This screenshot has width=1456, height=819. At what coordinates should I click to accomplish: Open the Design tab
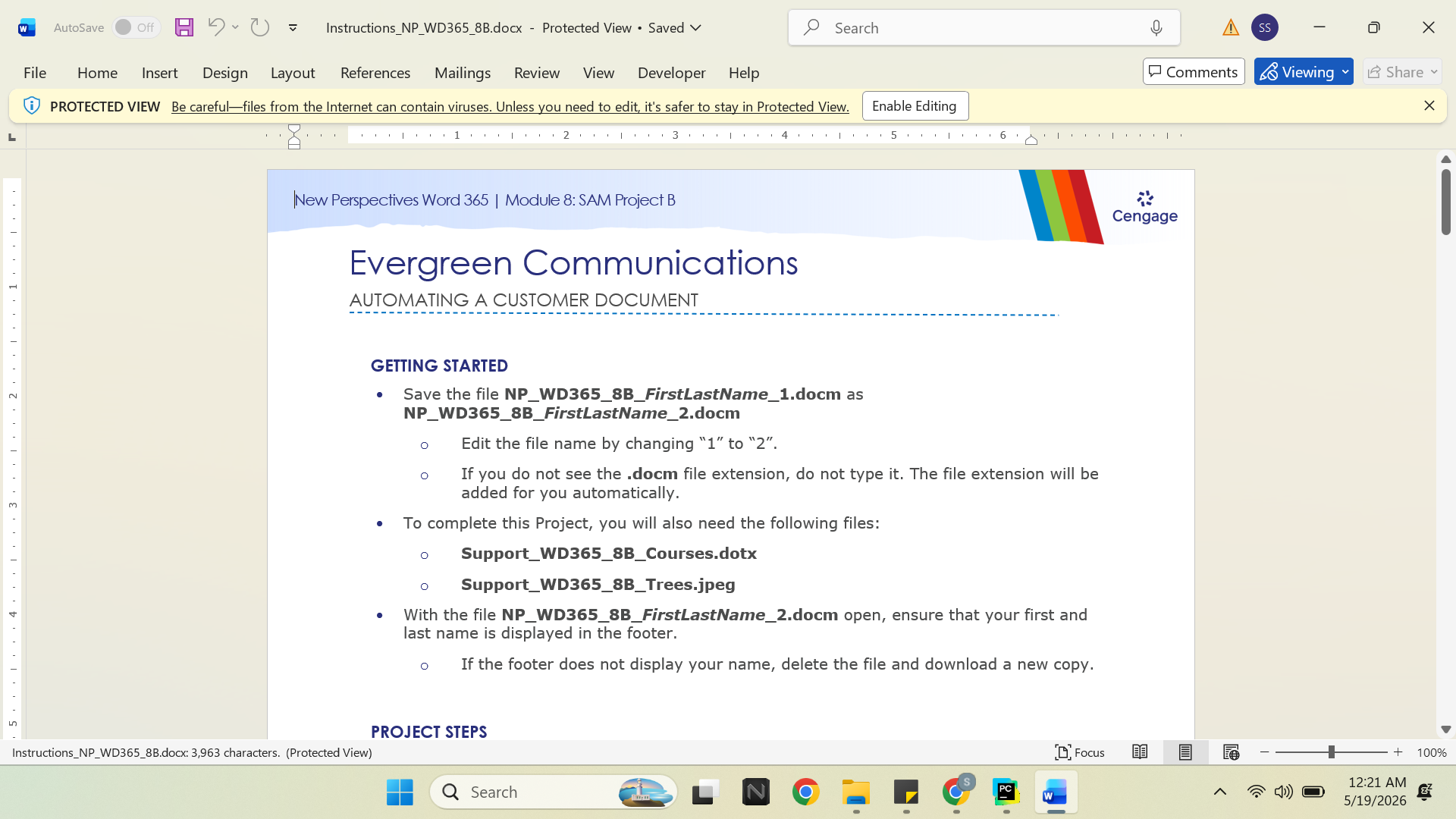[225, 73]
